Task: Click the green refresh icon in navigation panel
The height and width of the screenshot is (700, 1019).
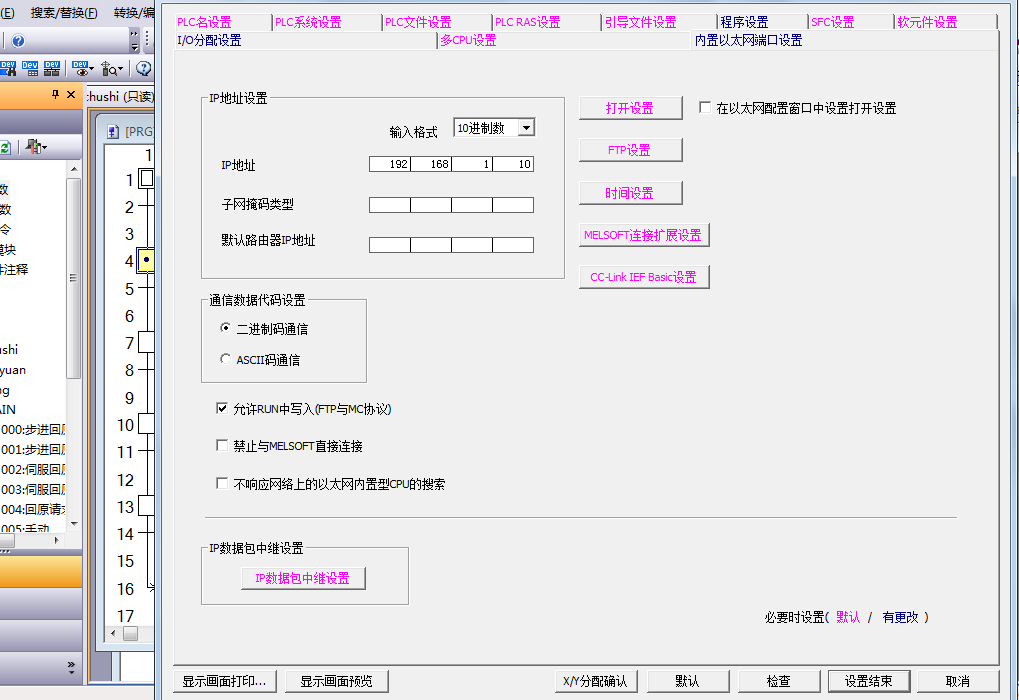Action: [5, 147]
